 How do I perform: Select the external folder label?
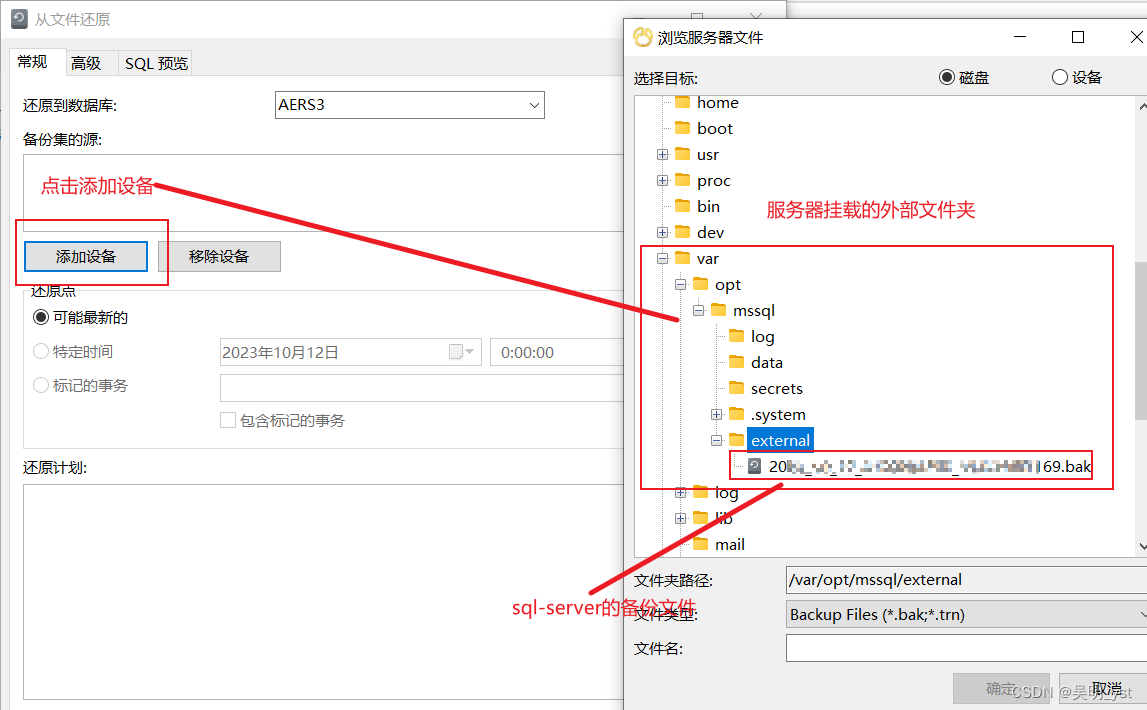[780, 440]
